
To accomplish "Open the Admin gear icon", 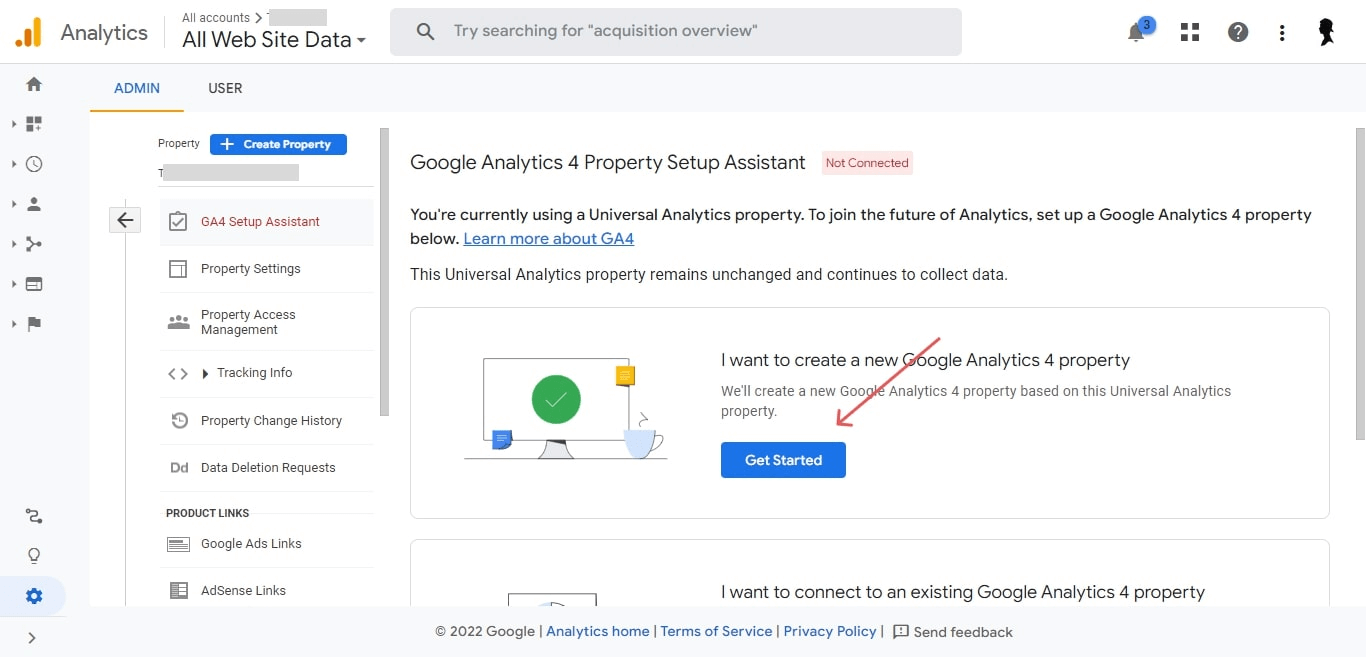I will click(x=34, y=596).
